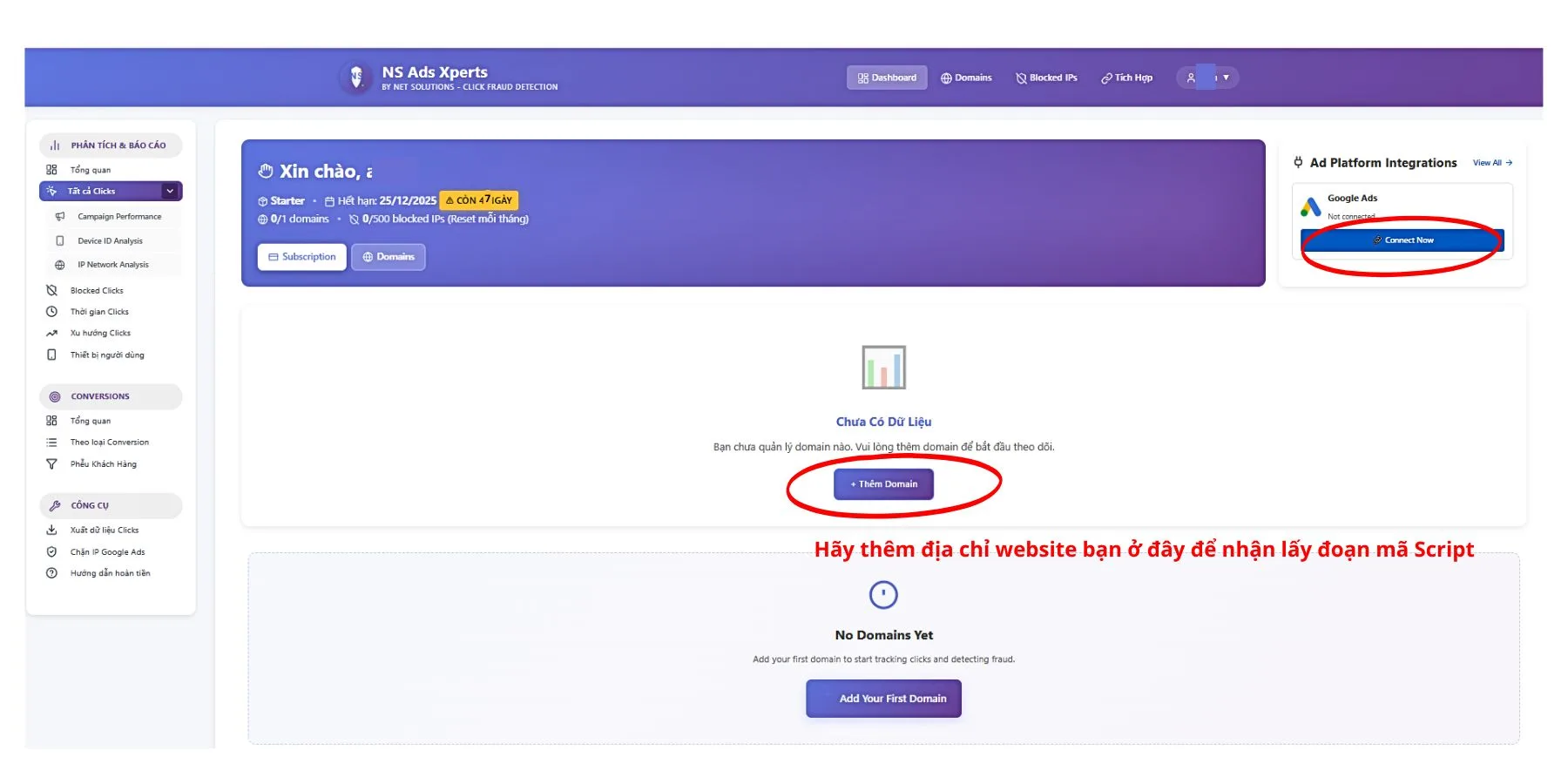Open Domains in the top navigation
Screen dimensions: 1568x784
(966, 78)
